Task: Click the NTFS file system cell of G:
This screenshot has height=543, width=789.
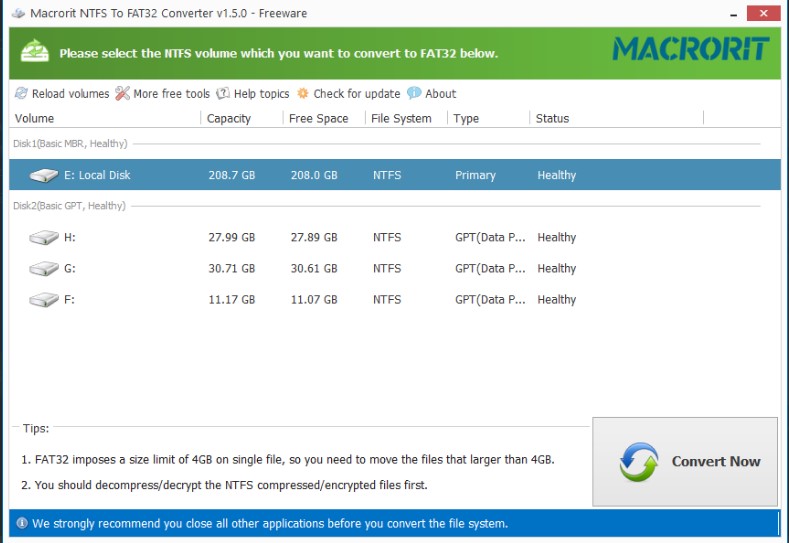Action: tap(387, 268)
